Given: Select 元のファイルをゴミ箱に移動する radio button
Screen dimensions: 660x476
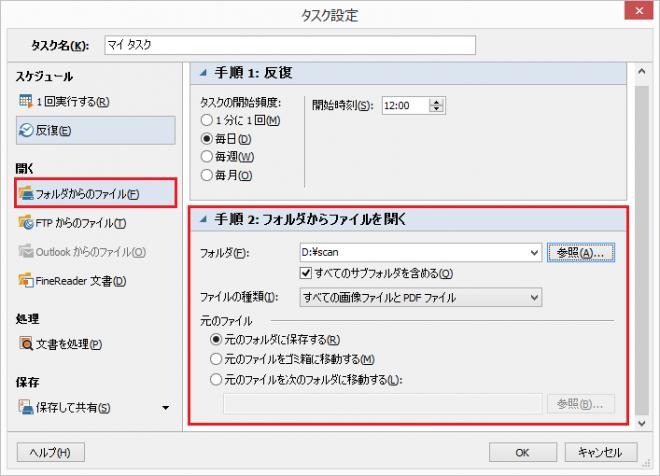Looking at the screenshot, I should pos(216,359).
